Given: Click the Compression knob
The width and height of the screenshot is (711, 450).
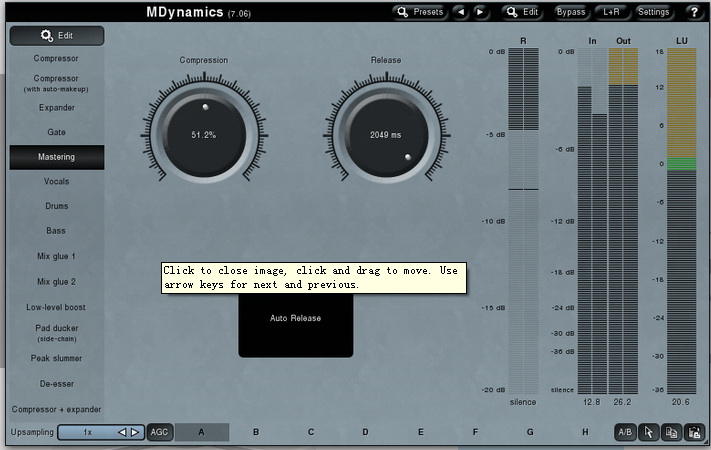Looking at the screenshot, I should pyautogui.click(x=204, y=135).
